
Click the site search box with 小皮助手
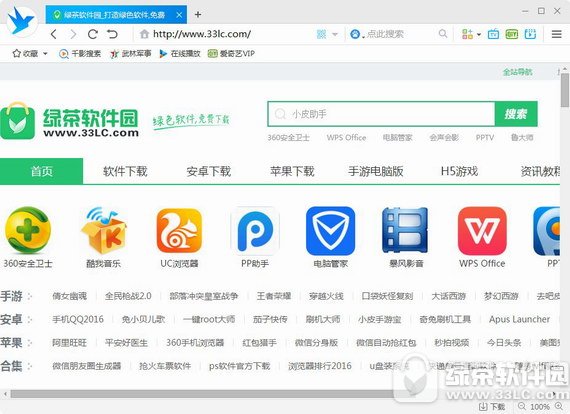pyautogui.click(x=381, y=114)
